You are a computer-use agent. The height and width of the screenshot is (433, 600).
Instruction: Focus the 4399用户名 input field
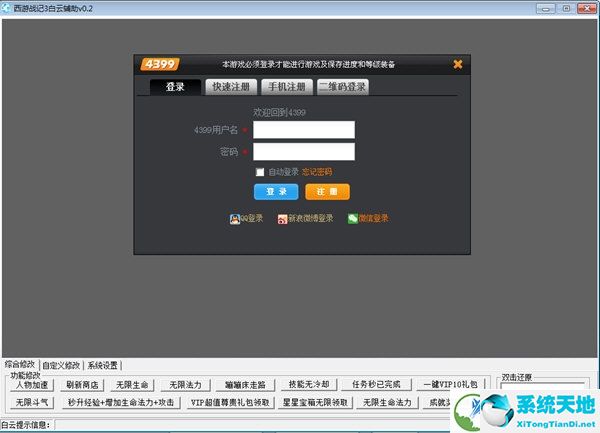(304, 130)
